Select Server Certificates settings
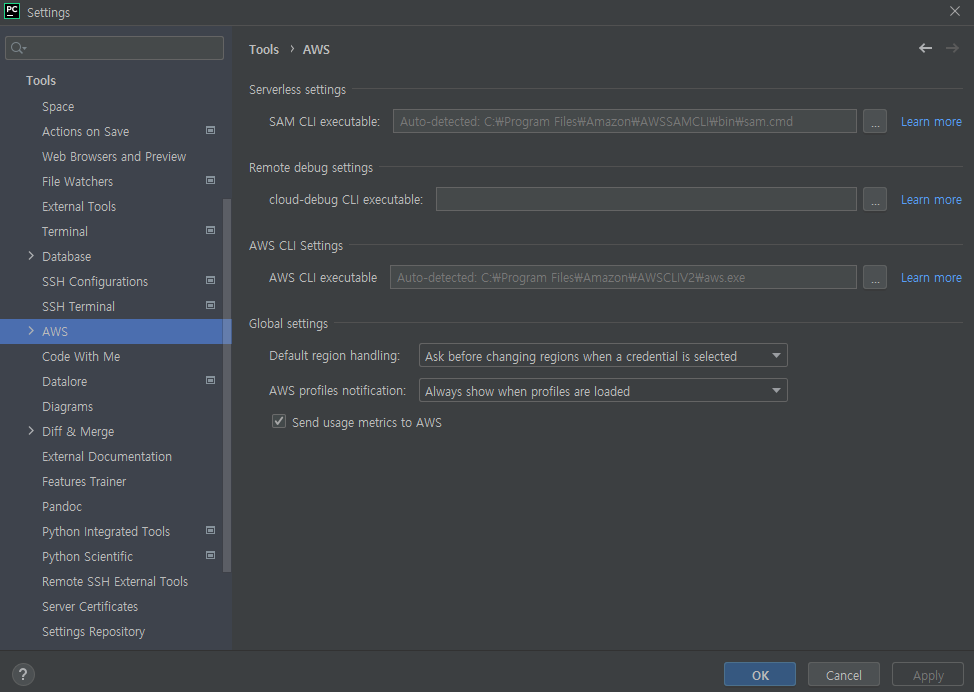974x692 pixels. coord(90,606)
